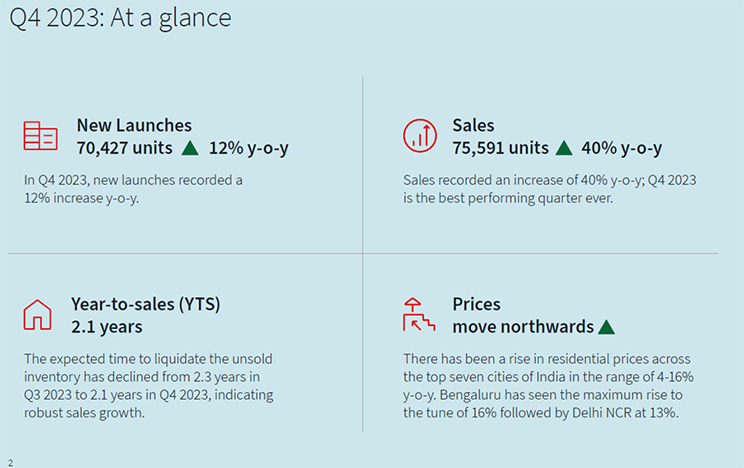The height and width of the screenshot is (468, 744).
Task: Click the 70,427 units figure
Action: (x=124, y=148)
